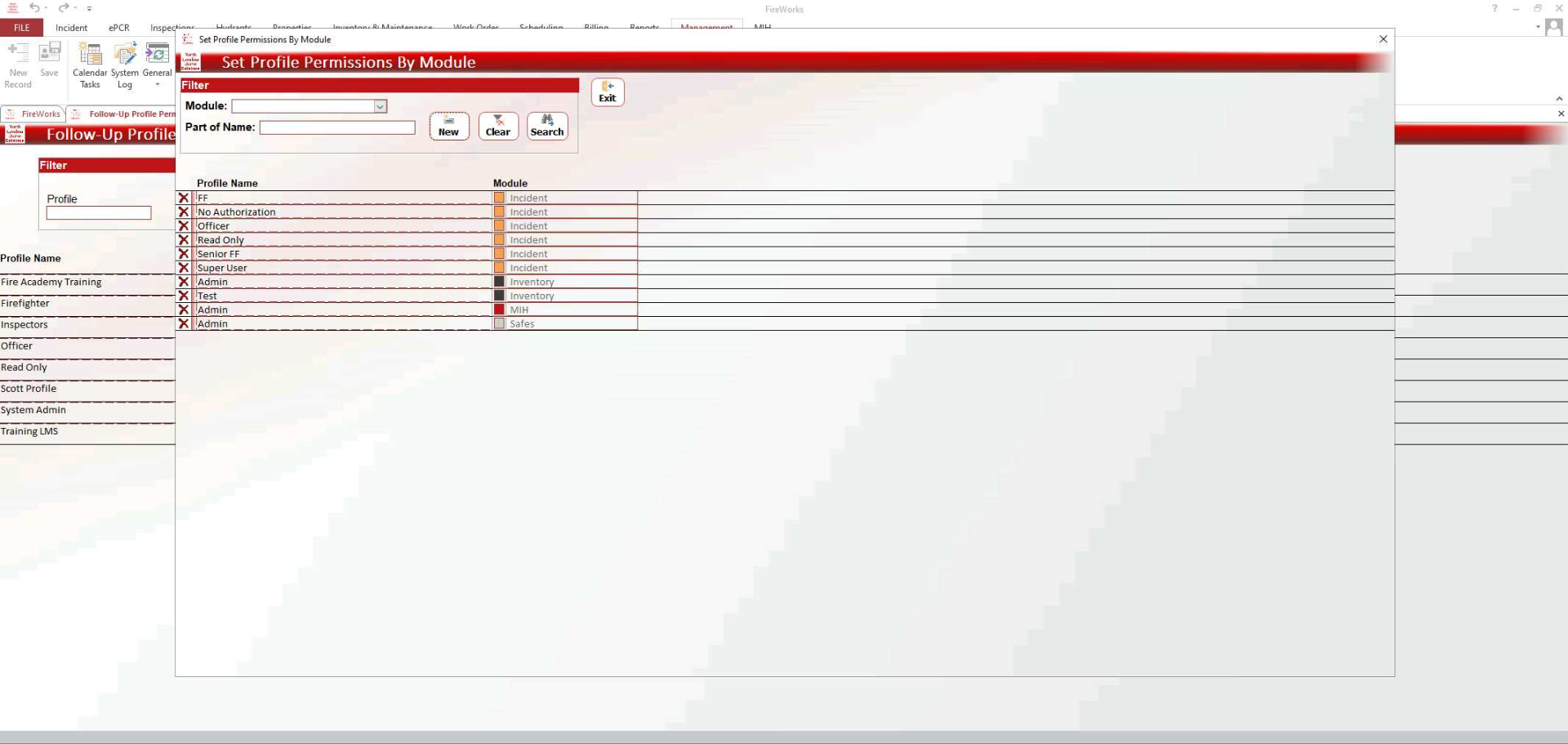This screenshot has width=1568, height=744.
Task: Open the FILE menu
Action: pos(21,28)
